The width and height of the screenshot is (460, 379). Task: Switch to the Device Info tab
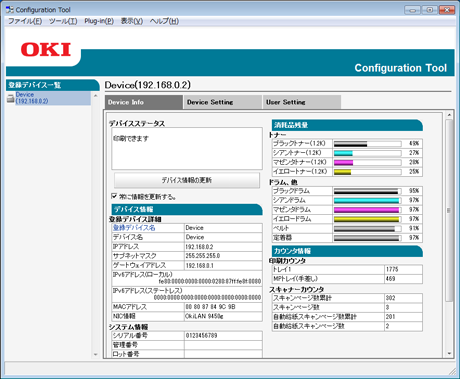[x=144, y=102]
